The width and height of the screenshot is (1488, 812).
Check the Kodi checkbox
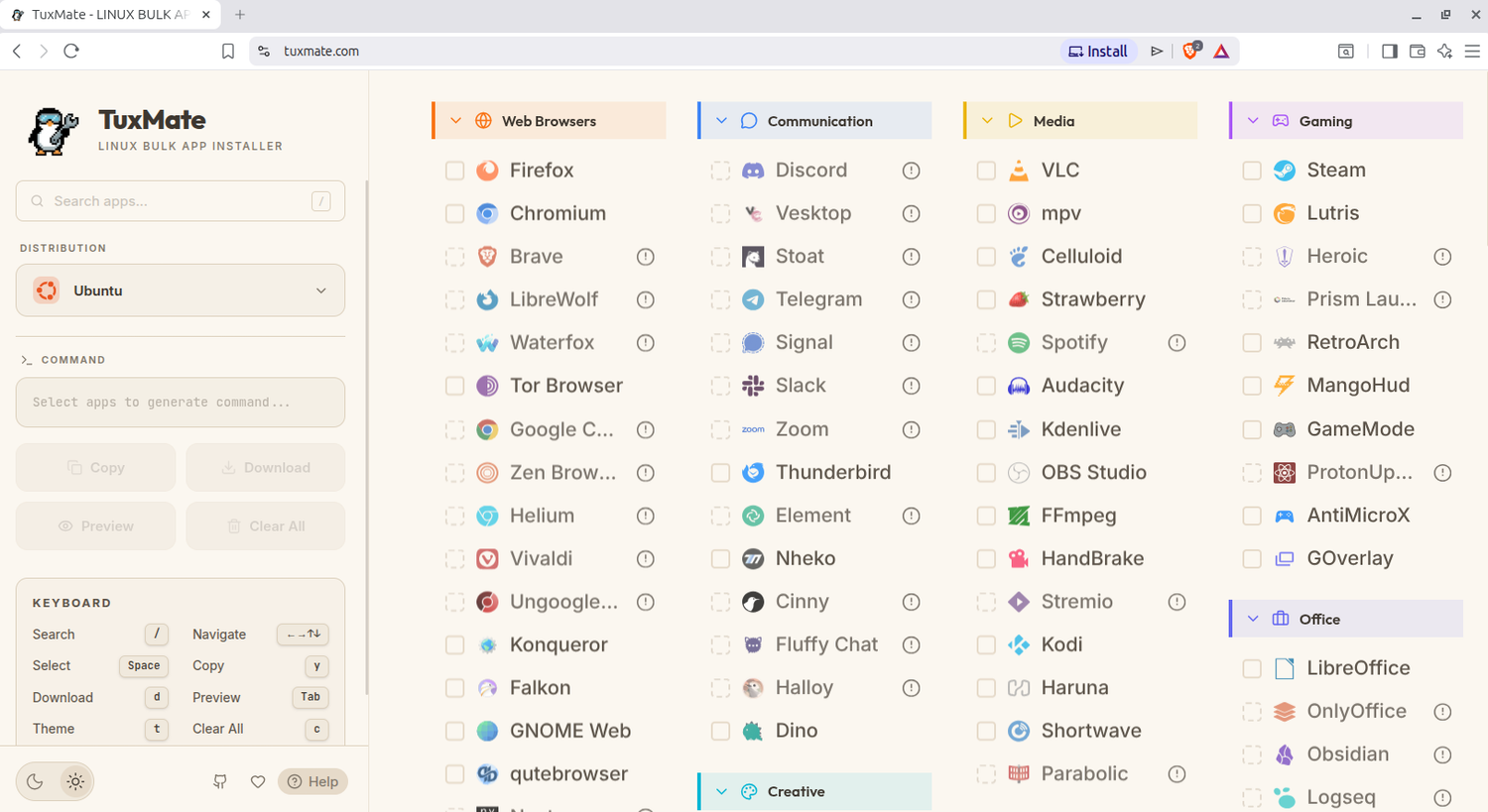point(987,644)
